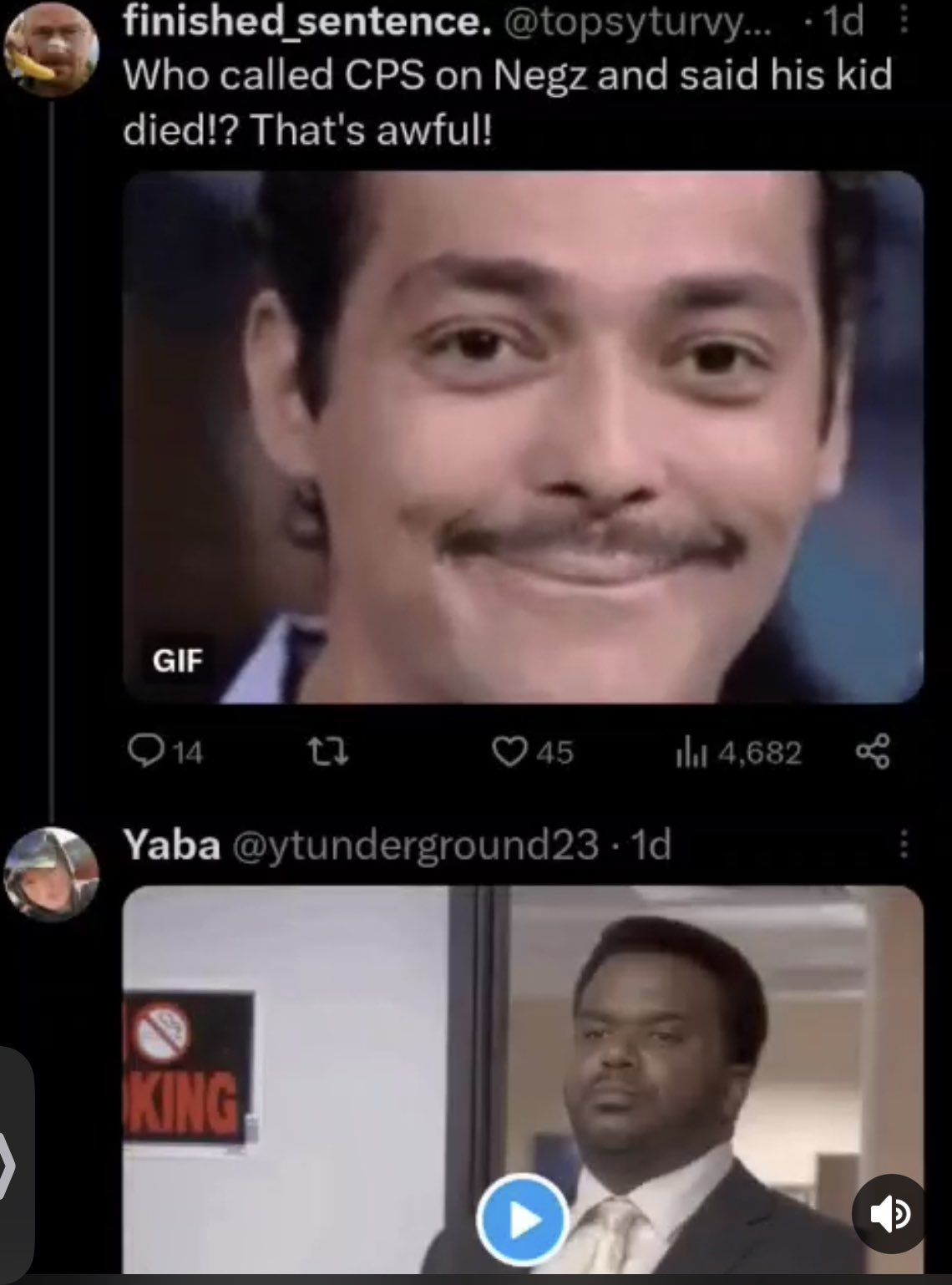This screenshot has height=1285, width=952.
Task: Open more options on finished_sentence tweet
Action: point(904,22)
